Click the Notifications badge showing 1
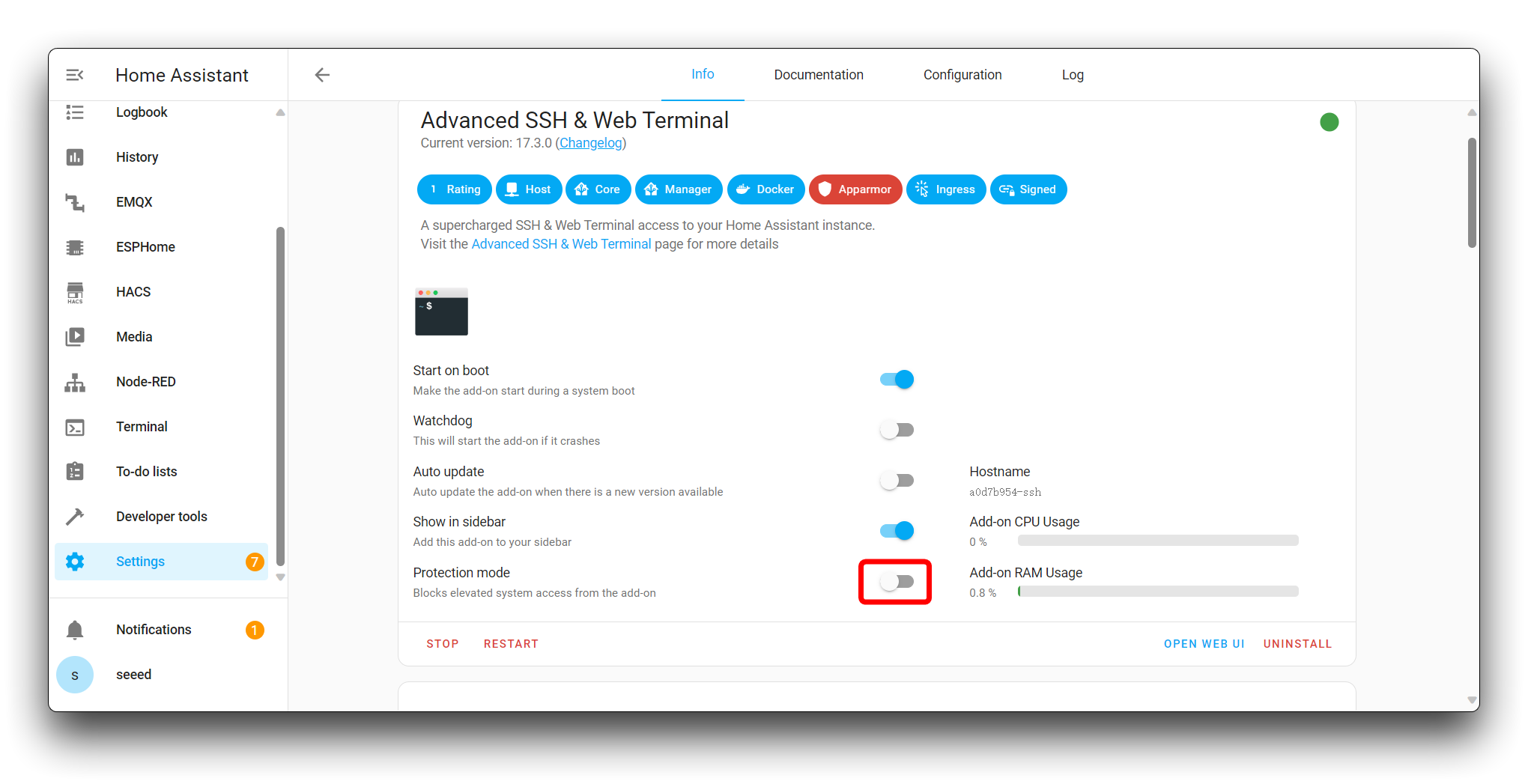This screenshot has height=784, width=1528. pyautogui.click(x=255, y=630)
